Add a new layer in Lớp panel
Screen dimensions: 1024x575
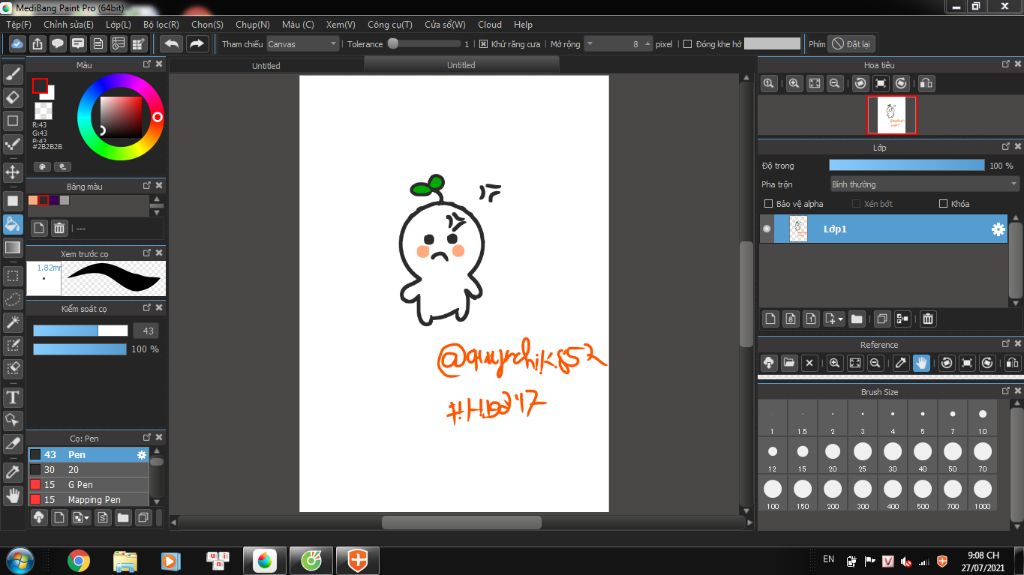(770, 319)
